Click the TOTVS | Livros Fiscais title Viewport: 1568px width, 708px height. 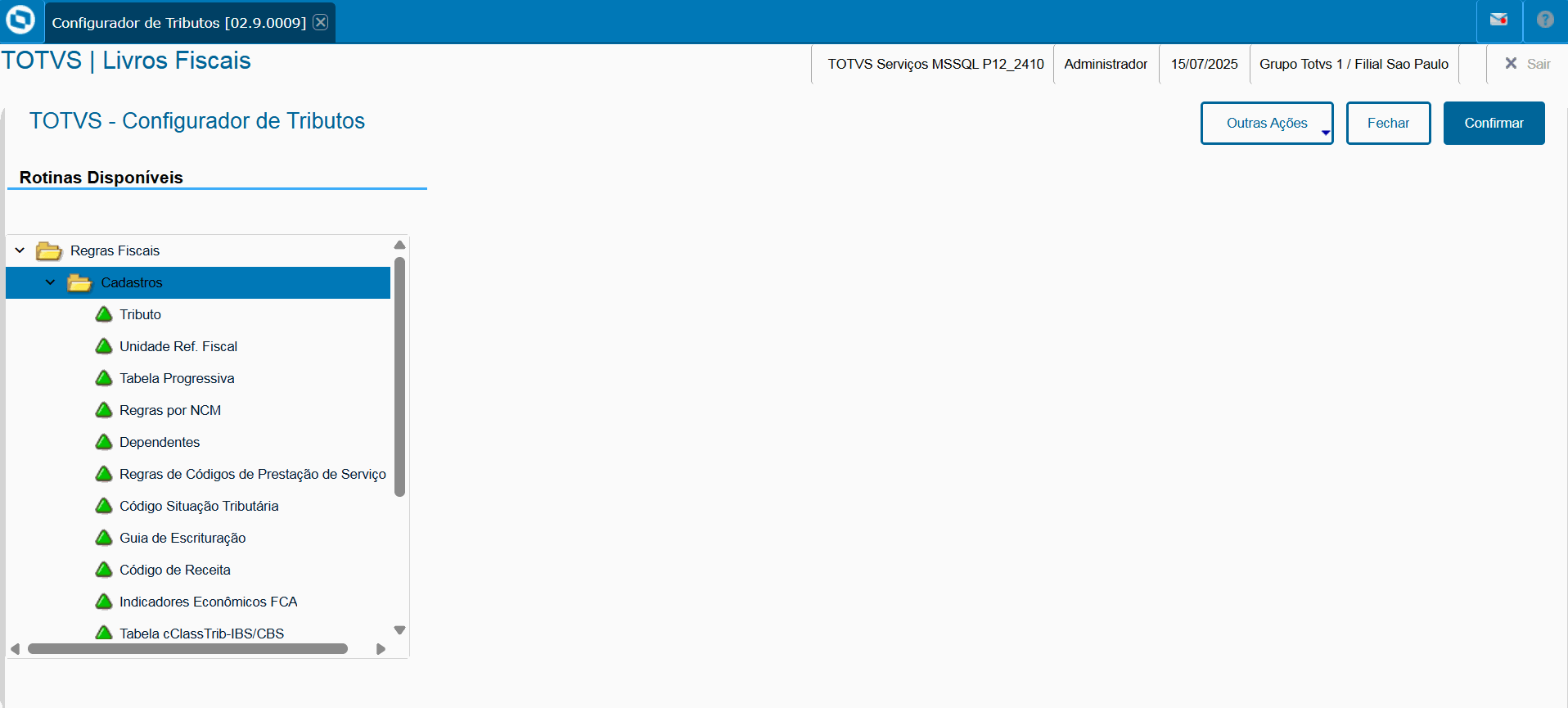coord(126,61)
